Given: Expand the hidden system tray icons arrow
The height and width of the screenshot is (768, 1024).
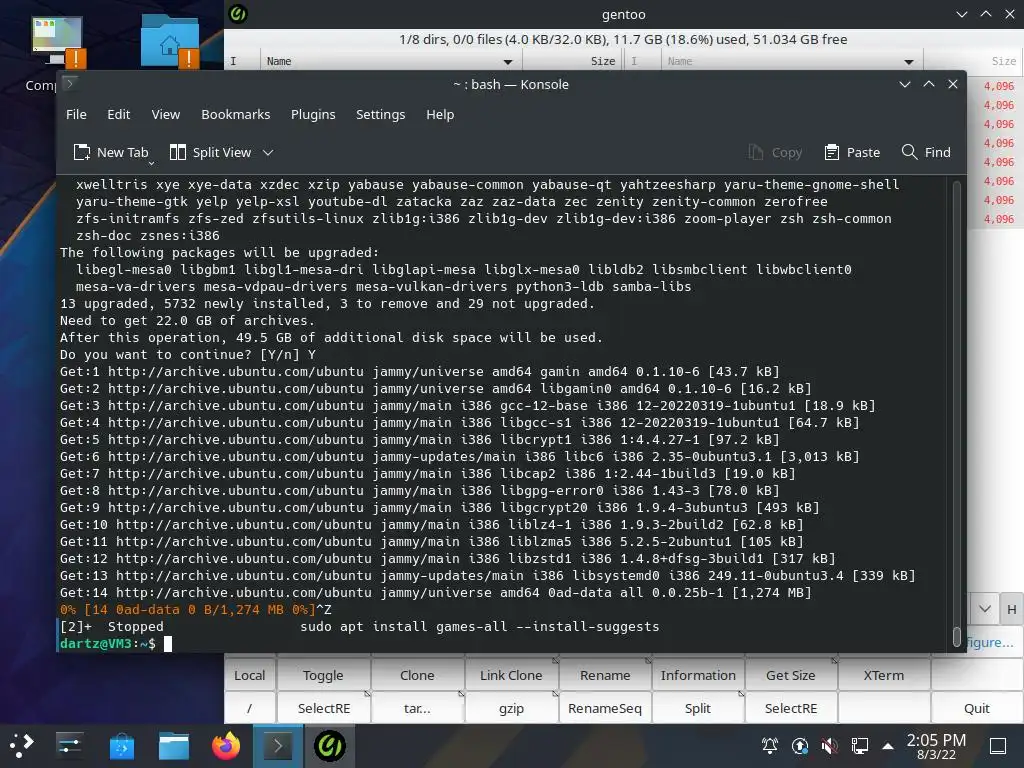Looking at the screenshot, I should click(888, 746).
